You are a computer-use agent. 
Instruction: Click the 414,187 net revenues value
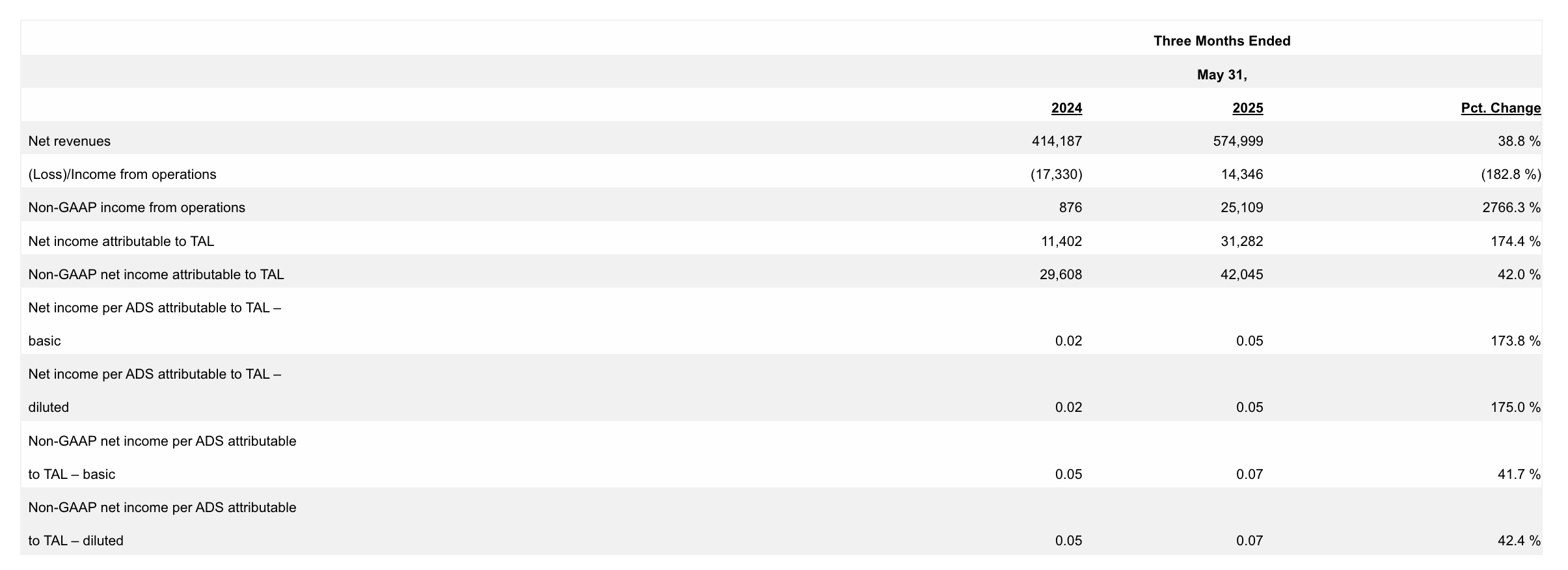click(1057, 141)
